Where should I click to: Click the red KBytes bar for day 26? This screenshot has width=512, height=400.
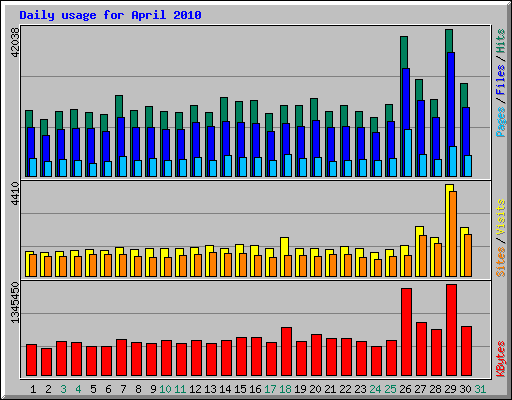406,332
